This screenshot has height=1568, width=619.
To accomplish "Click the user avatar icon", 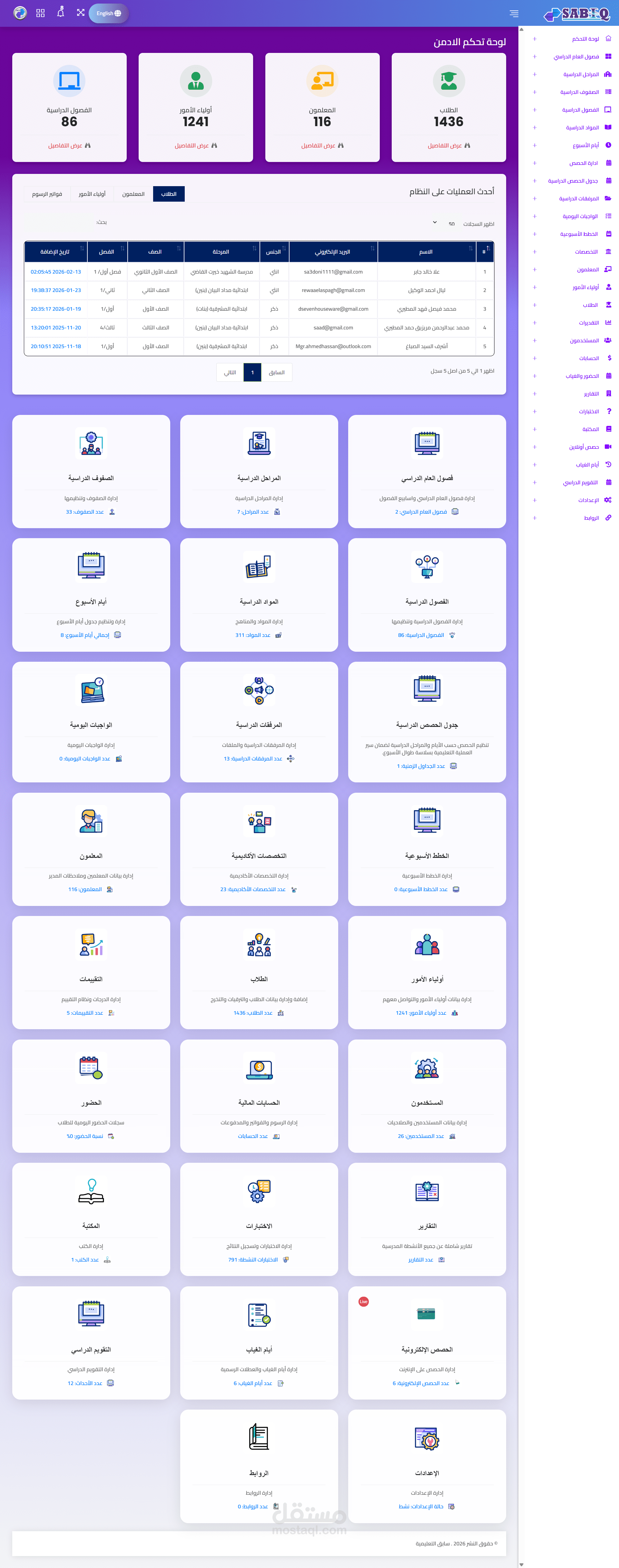I will click(20, 13).
